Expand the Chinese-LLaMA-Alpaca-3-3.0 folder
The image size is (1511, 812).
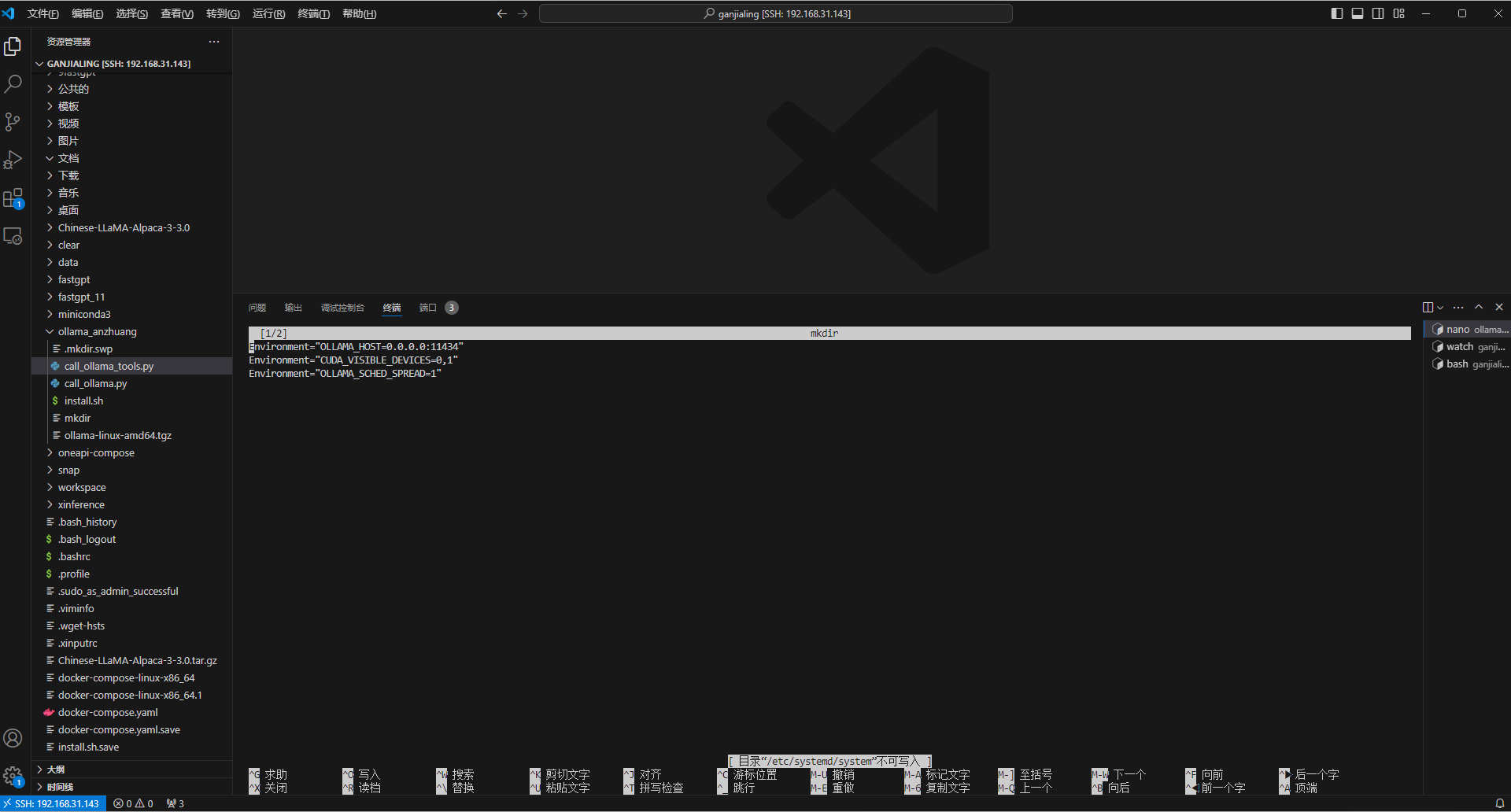[x=131, y=227]
